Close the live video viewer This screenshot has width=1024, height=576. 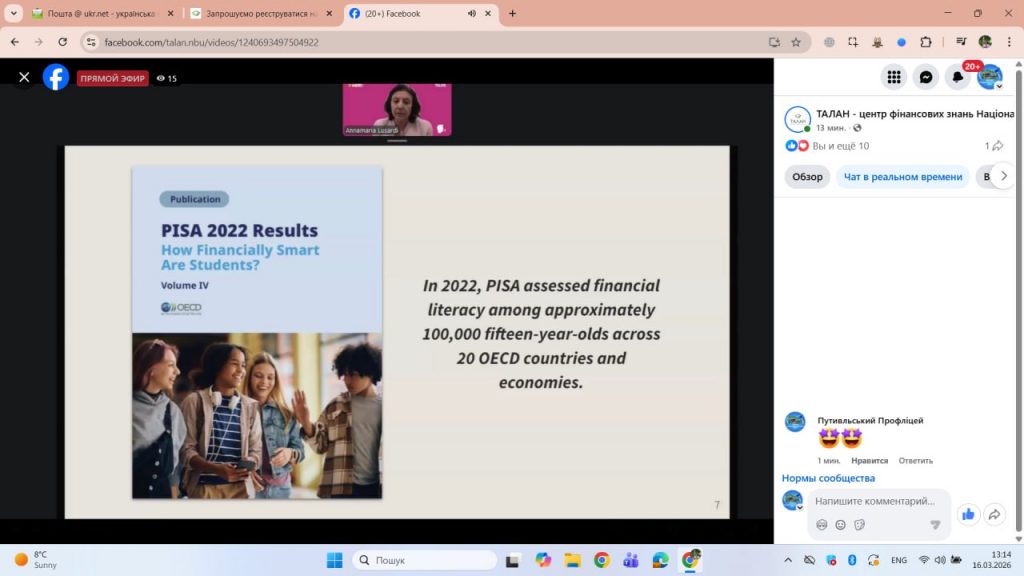tap(24, 77)
